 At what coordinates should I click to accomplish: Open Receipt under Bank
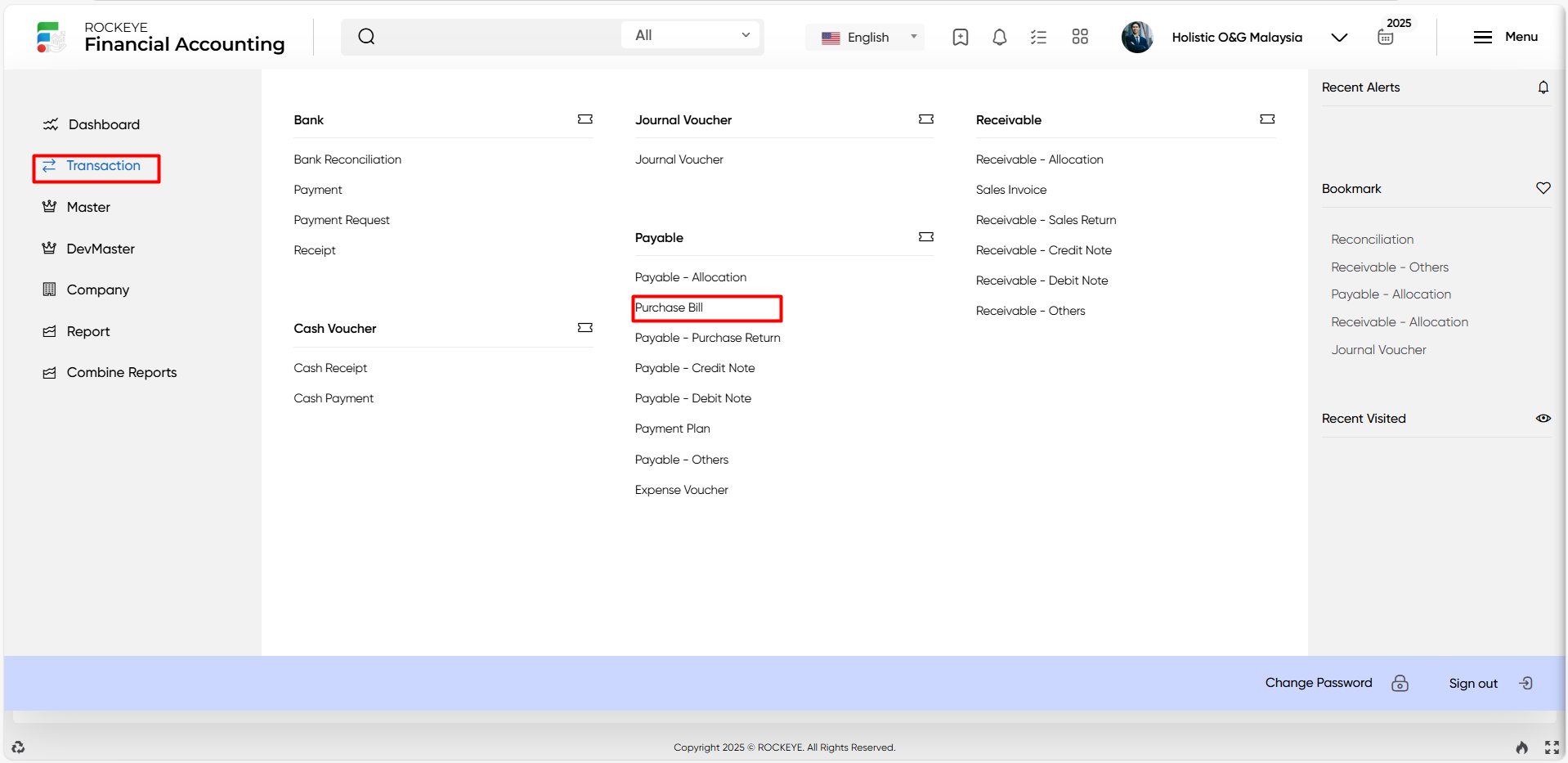[315, 250]
